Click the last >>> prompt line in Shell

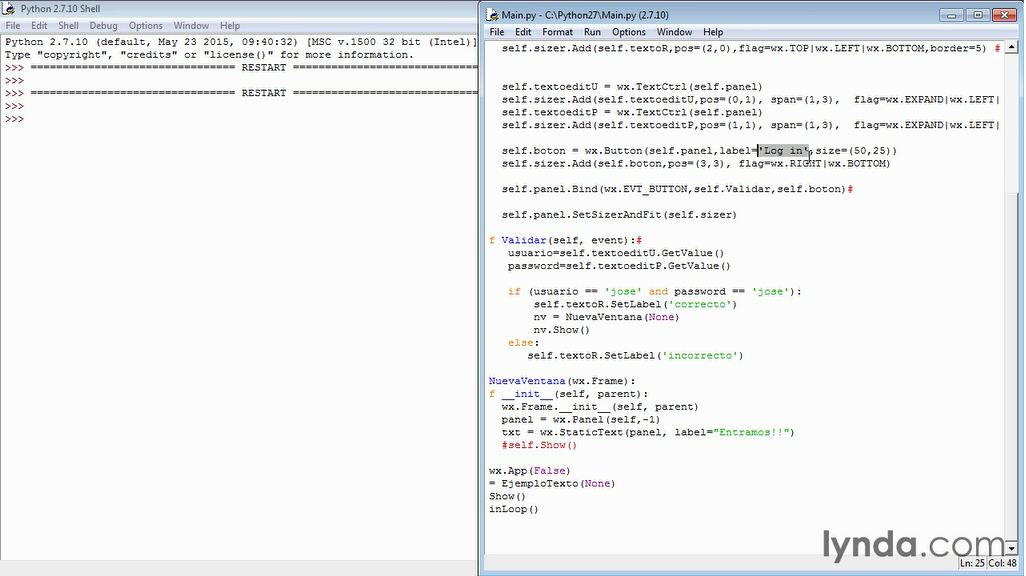coord(14,119)
